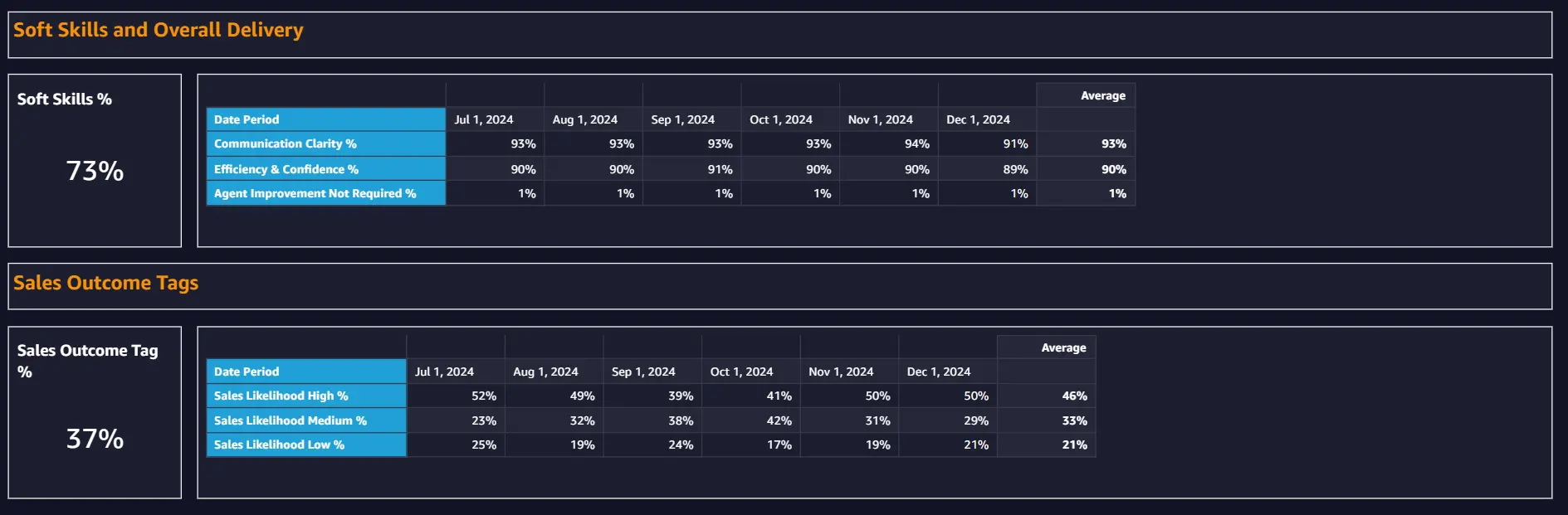
Task: Click the Soft Skills and Overall Delivery title
Action: [x=159, y=30]
